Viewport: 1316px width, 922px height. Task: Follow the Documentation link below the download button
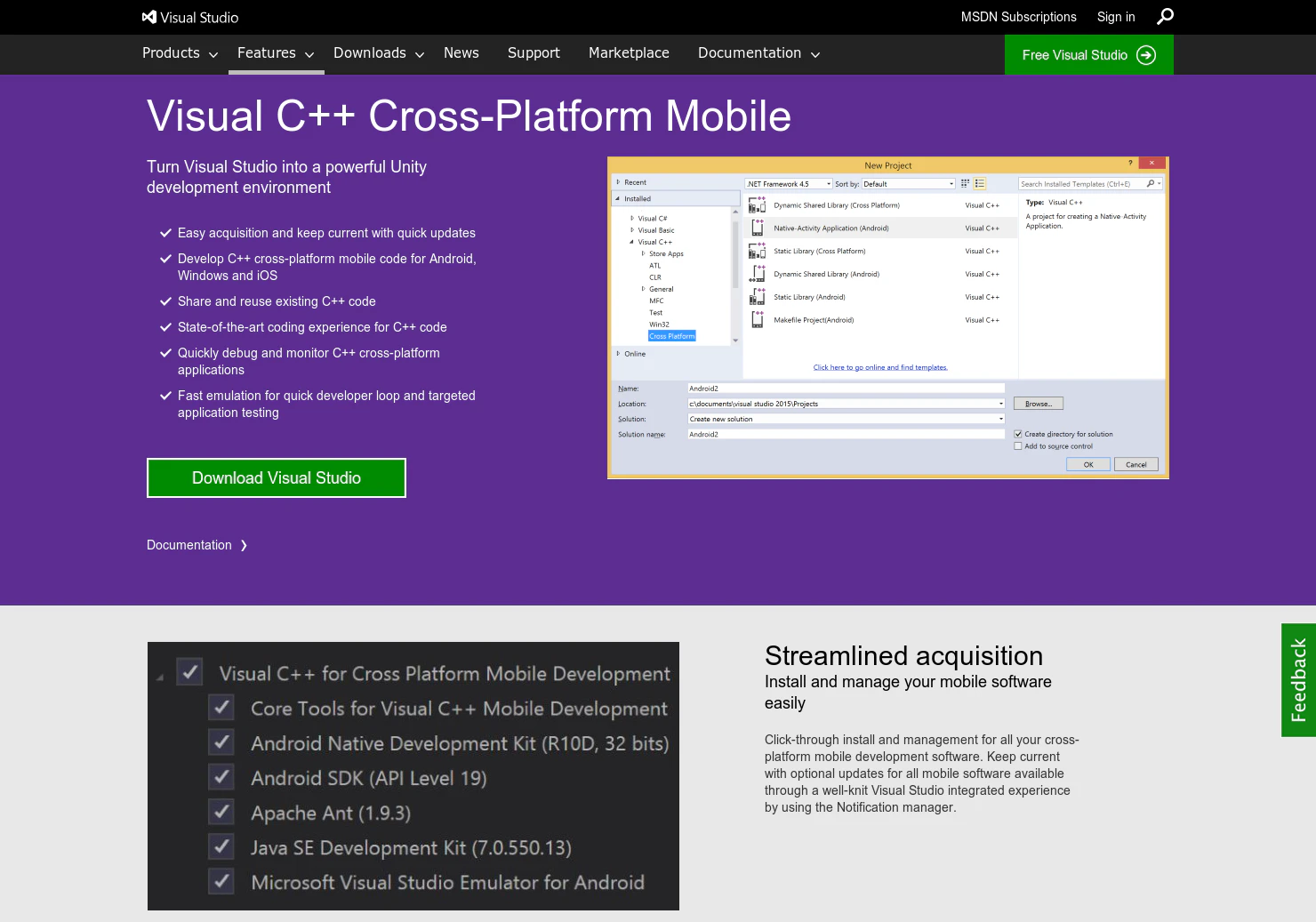click(197, 545)
